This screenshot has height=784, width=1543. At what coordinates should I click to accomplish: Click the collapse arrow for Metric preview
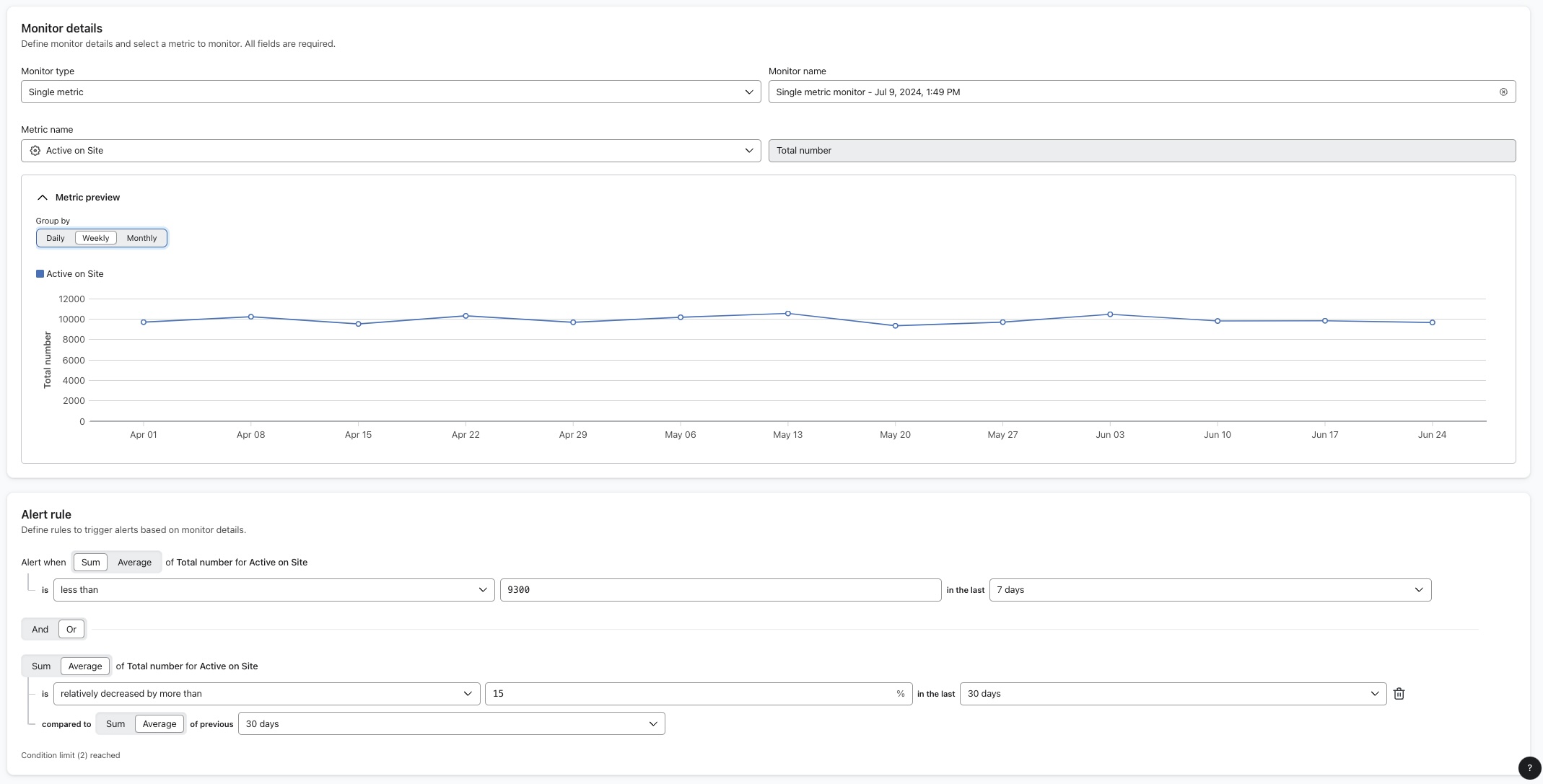click(x=42, y=198)
